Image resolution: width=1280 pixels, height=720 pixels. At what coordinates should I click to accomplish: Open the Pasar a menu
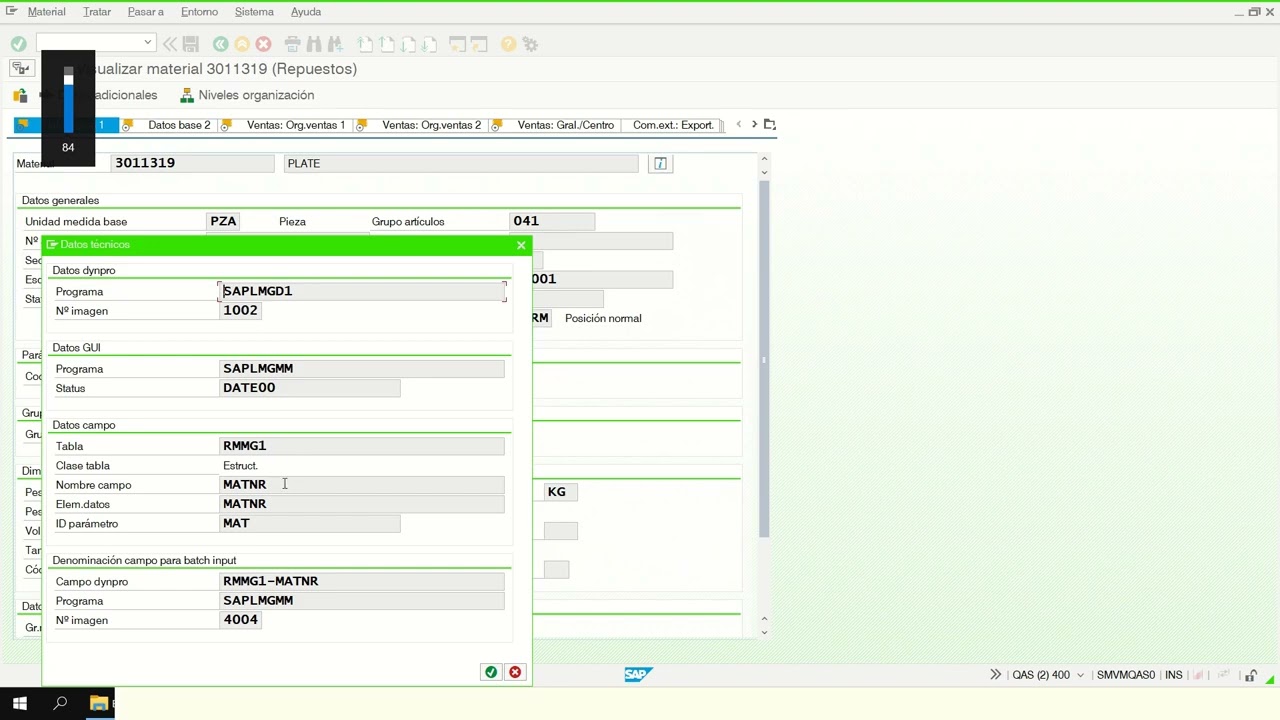pos(146,12)
